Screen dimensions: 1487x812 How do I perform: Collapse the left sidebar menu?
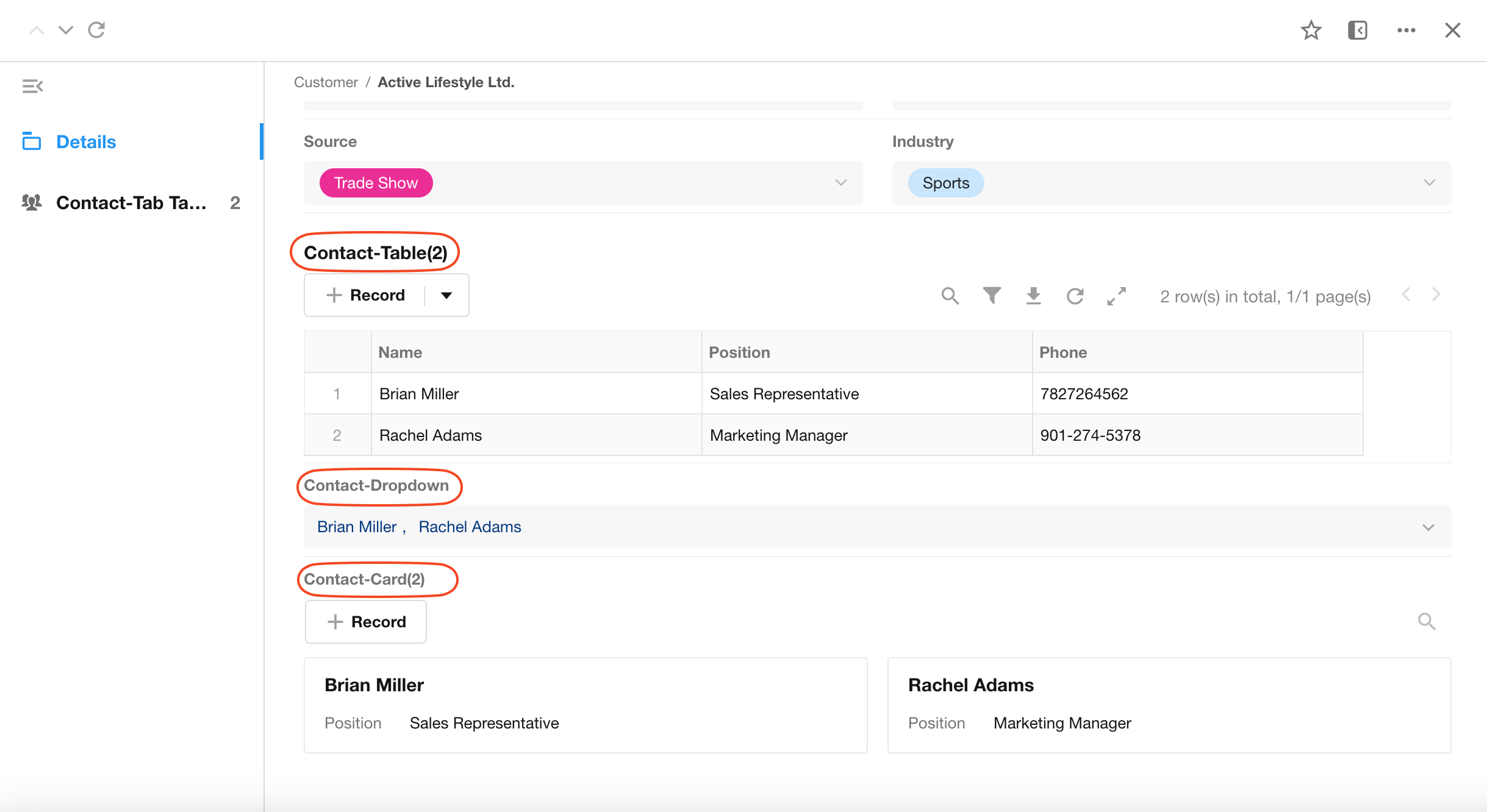point(32,87)
